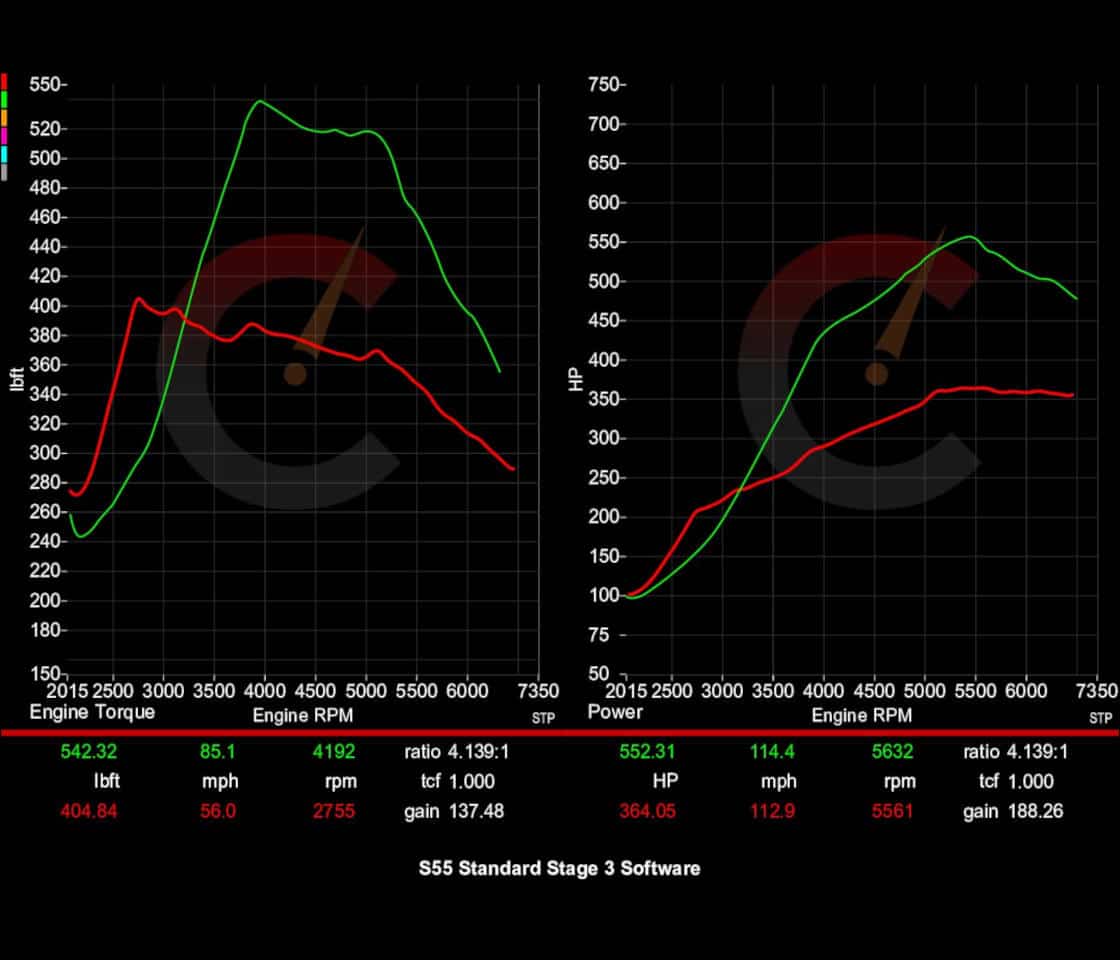Select the Engine Torque axis label
This screenshot has height=960, width=1120.
(x=94, y=712)
